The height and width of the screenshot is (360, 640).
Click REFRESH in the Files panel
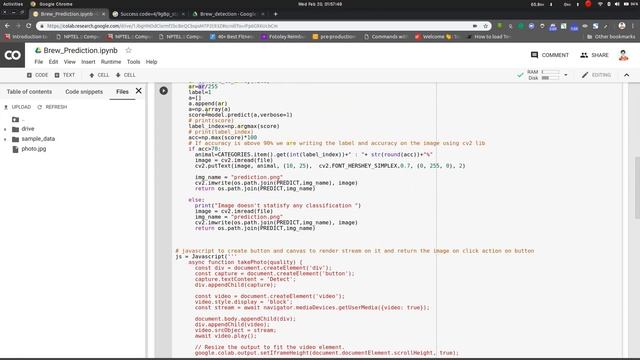52,107
